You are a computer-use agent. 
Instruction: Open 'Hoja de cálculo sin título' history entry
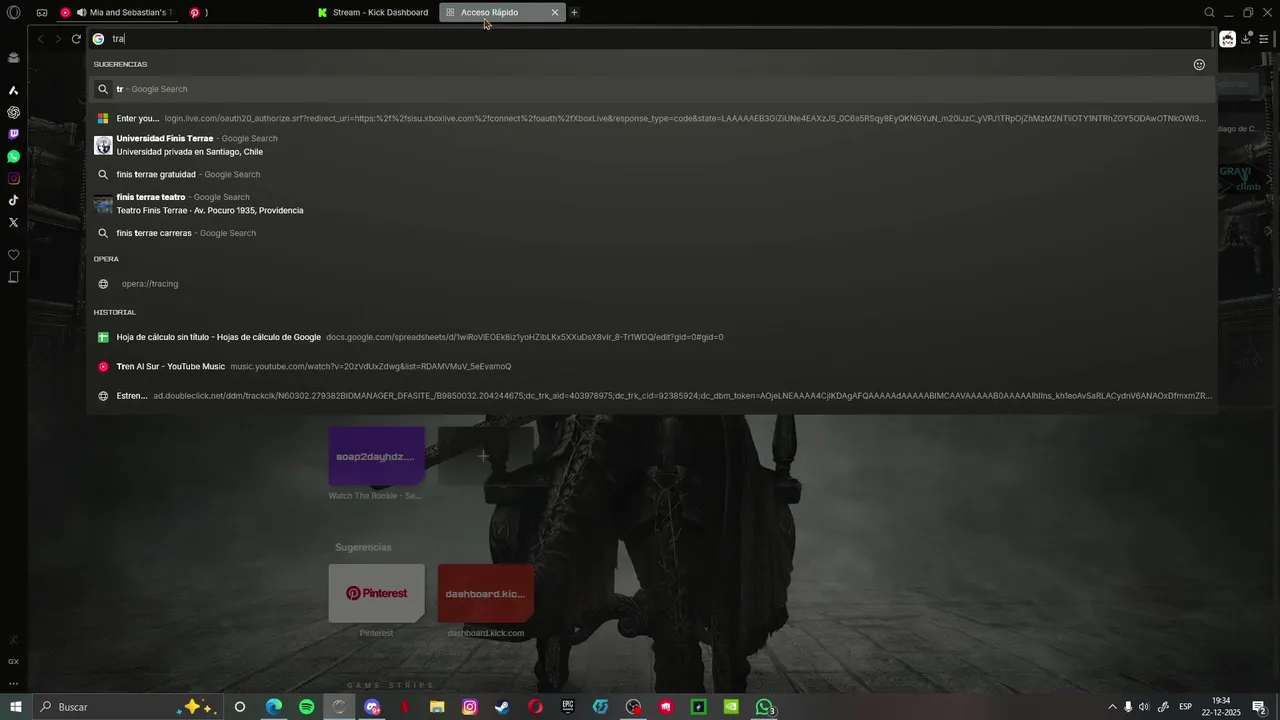(652, 337)
